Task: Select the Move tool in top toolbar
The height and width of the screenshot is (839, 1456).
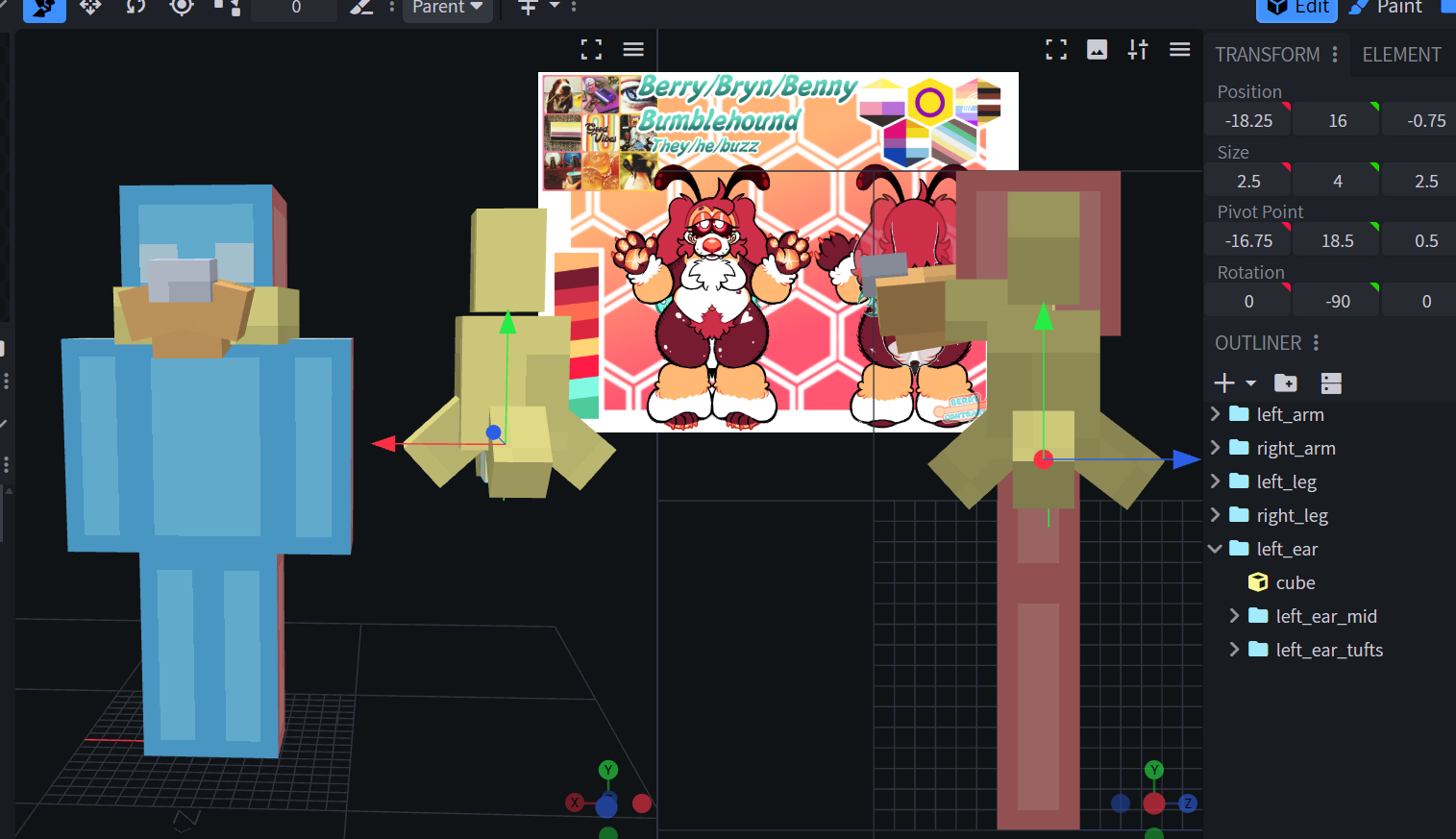Action: click(x=90, y=7)
